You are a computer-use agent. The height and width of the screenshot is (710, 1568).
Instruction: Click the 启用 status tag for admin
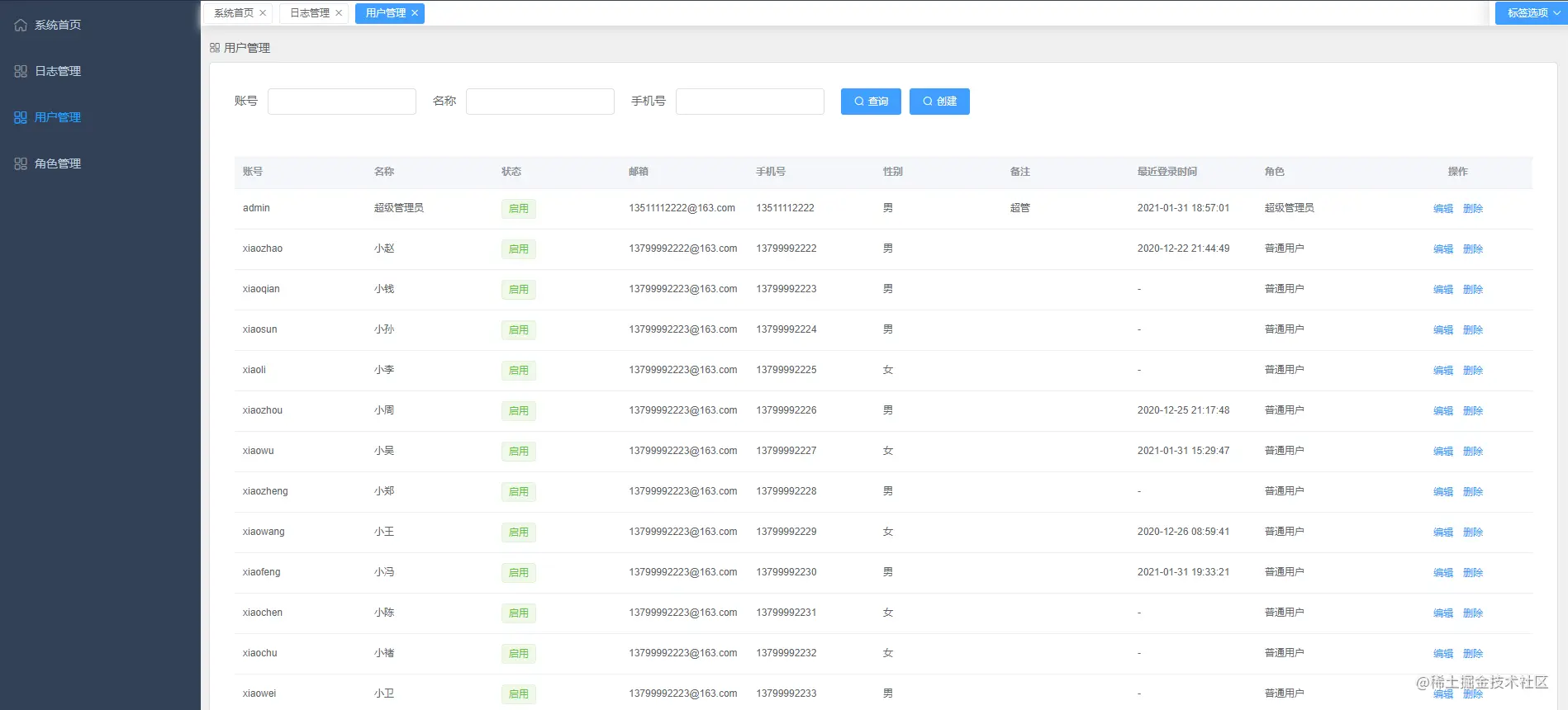(x=519, y=209)
